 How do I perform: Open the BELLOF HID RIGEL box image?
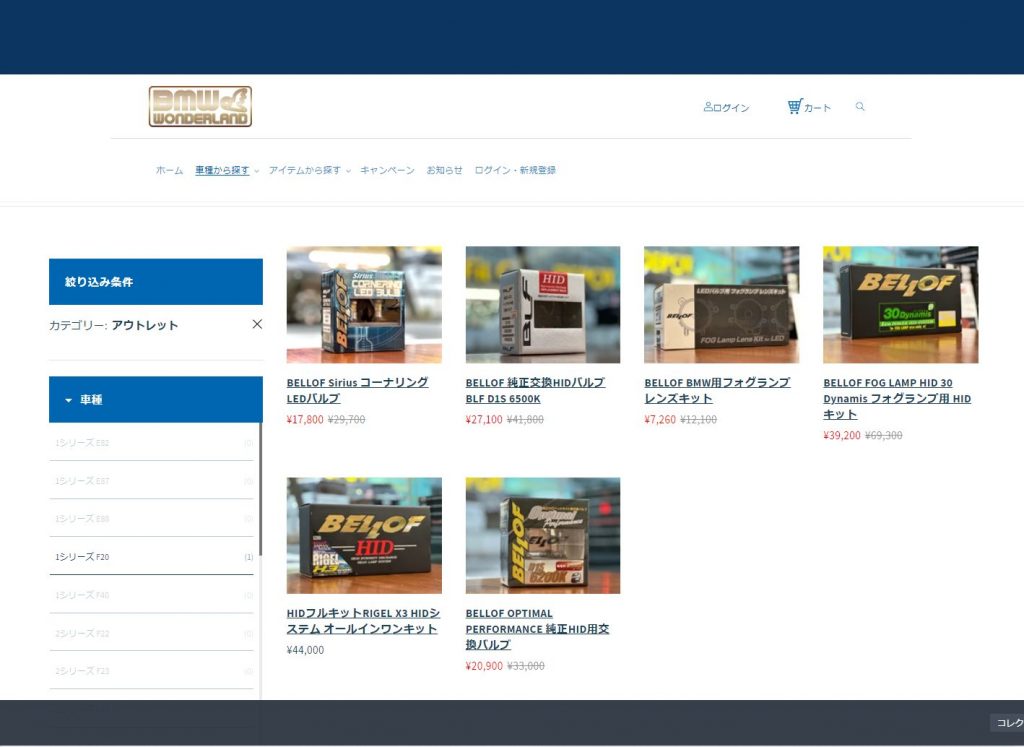[x=364, y=535]
